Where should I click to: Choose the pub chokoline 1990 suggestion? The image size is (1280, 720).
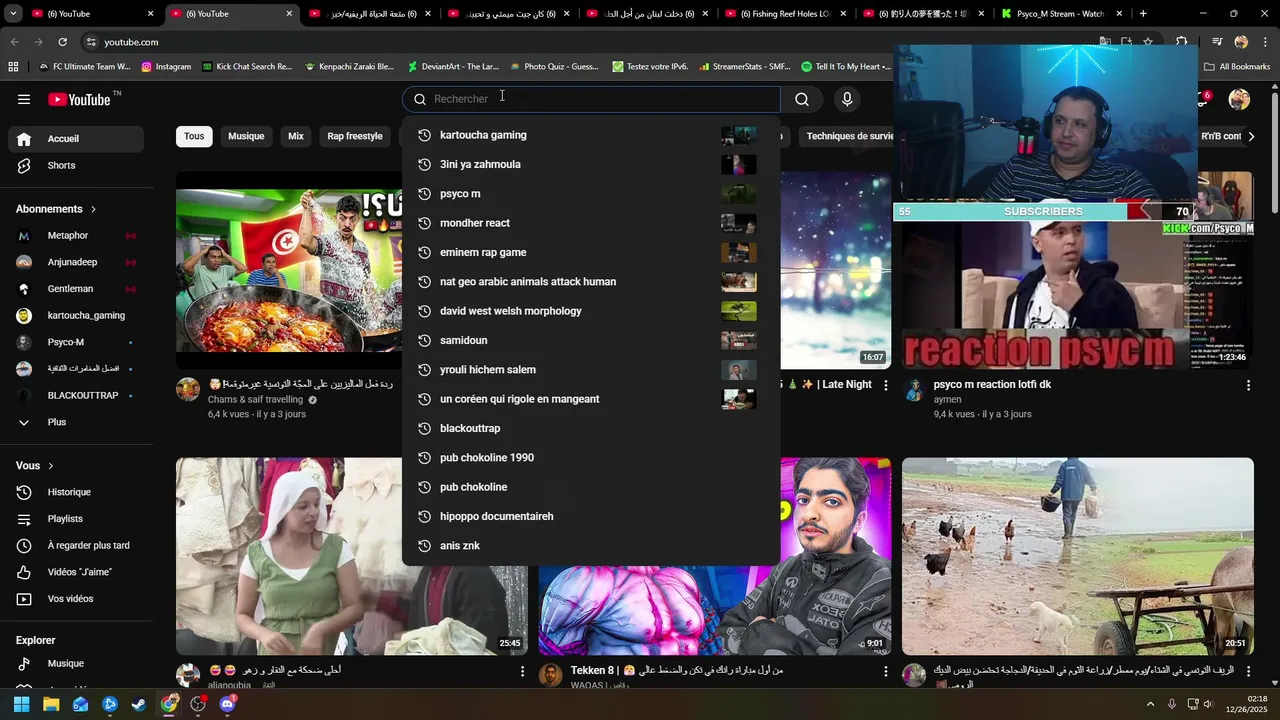[591, 458]
